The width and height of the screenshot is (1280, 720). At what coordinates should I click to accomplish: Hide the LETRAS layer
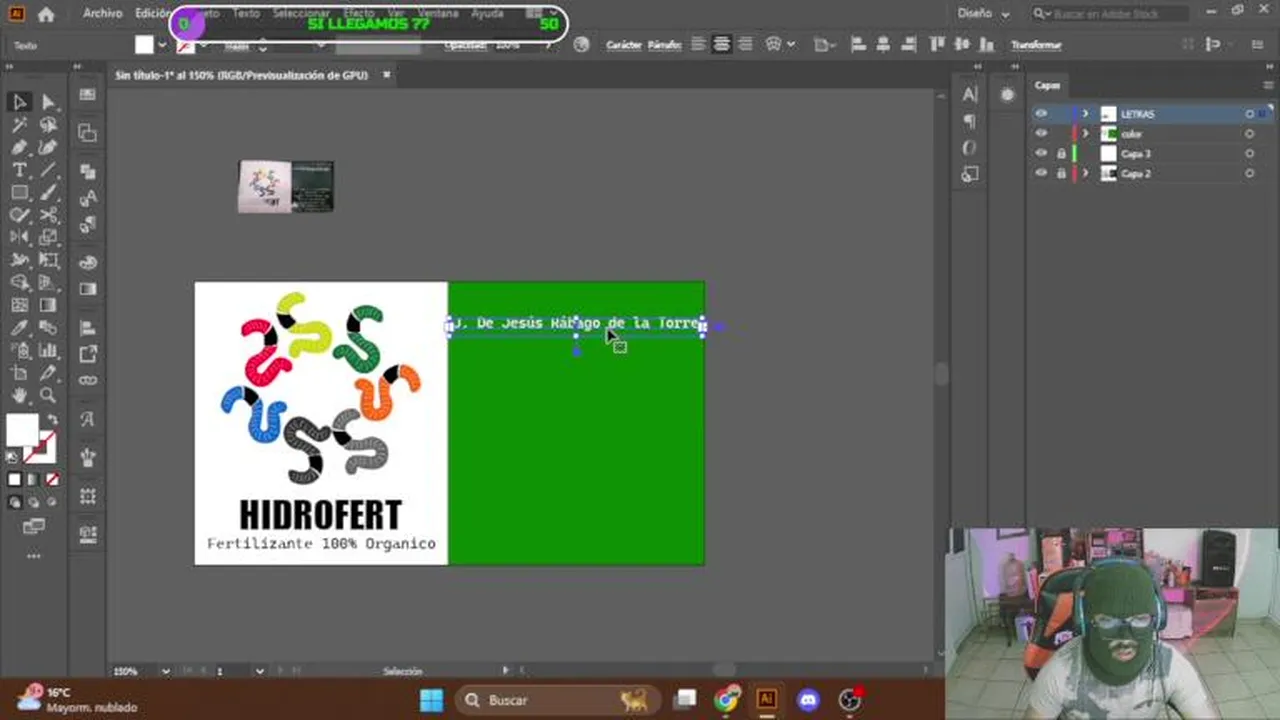pos(1041,114)
